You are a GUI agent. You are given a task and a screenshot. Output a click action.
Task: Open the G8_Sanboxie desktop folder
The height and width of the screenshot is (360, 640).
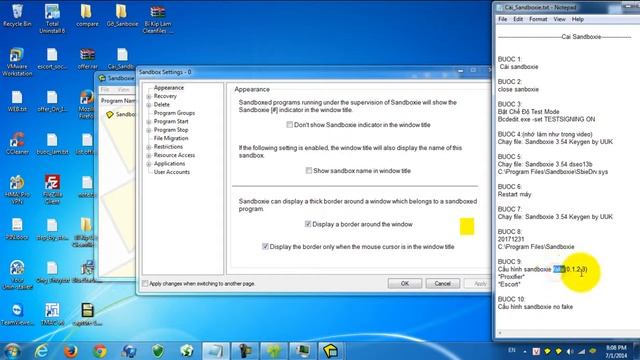[x=122, y=16]
